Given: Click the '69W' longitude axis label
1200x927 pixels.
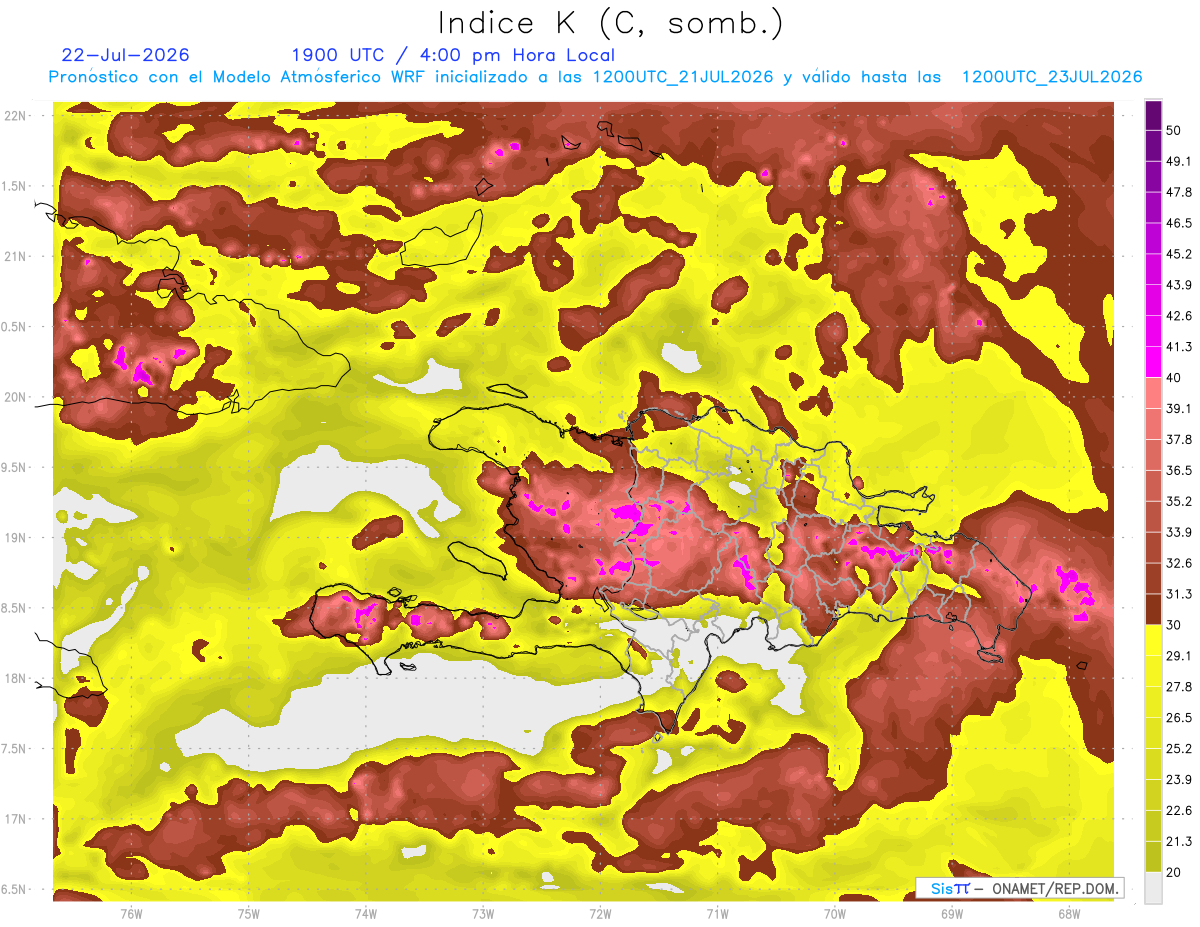Looking at the screenshot, I should point(952,914).
